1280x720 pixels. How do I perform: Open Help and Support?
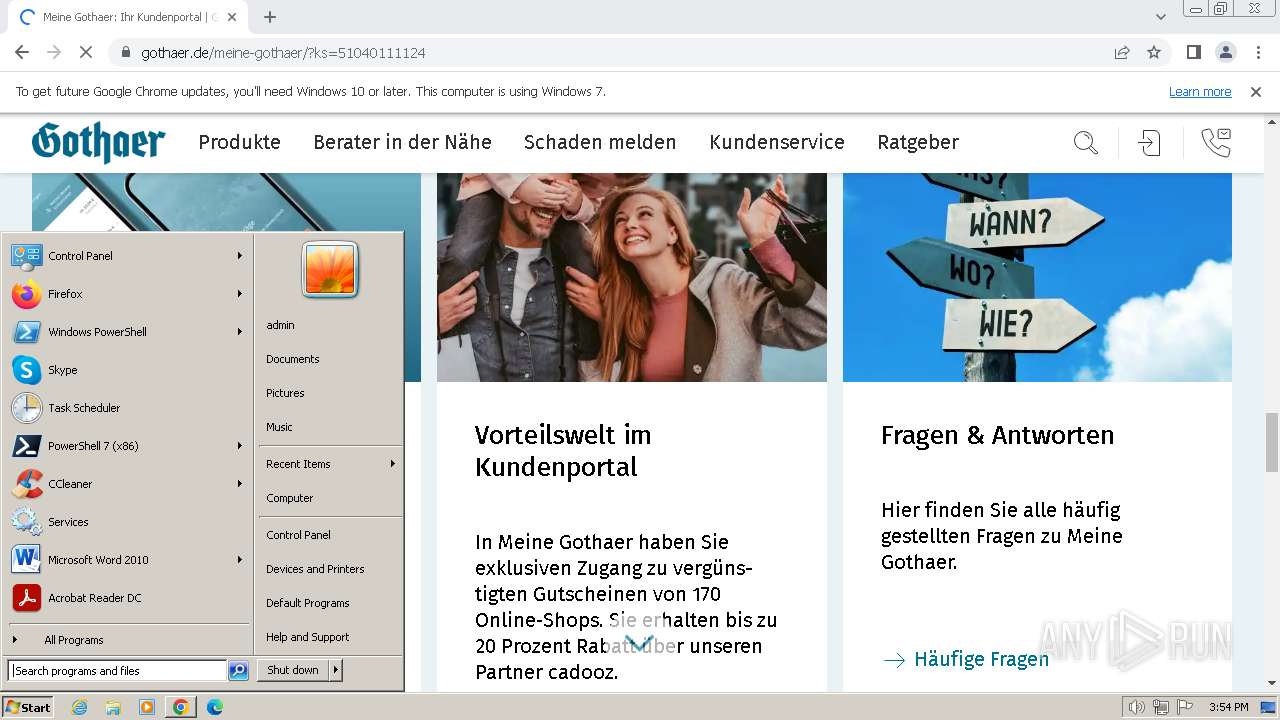pos(308,637)
